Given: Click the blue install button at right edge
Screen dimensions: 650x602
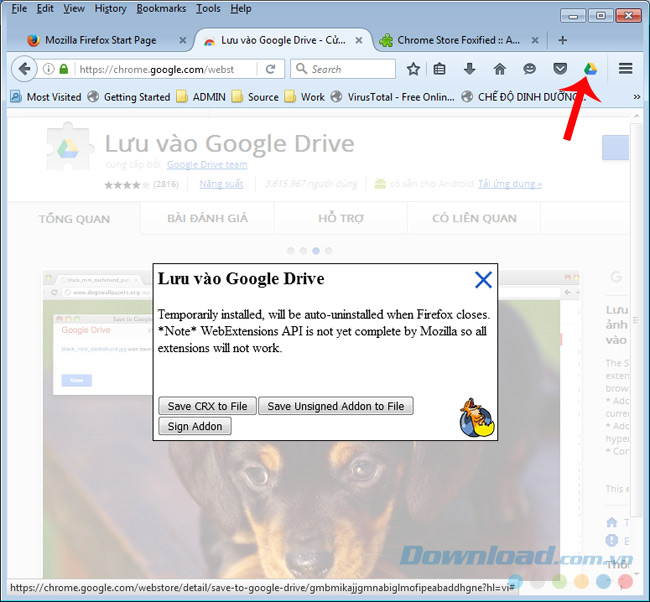Looking at the screenshot, I should point(616,148).
